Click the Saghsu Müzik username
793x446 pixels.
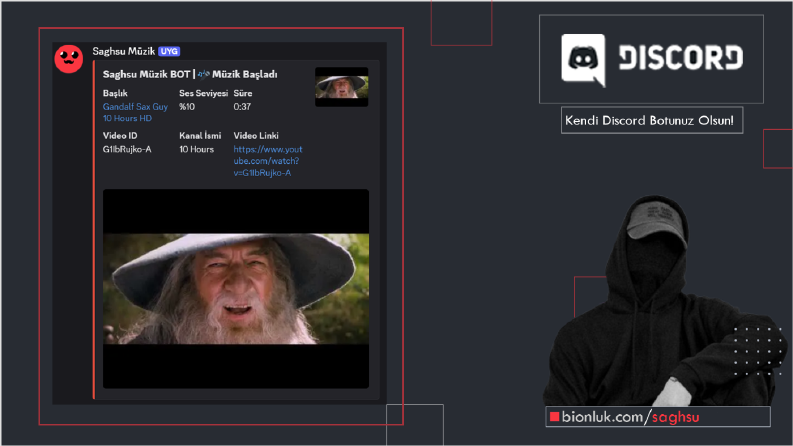[123, 51]
